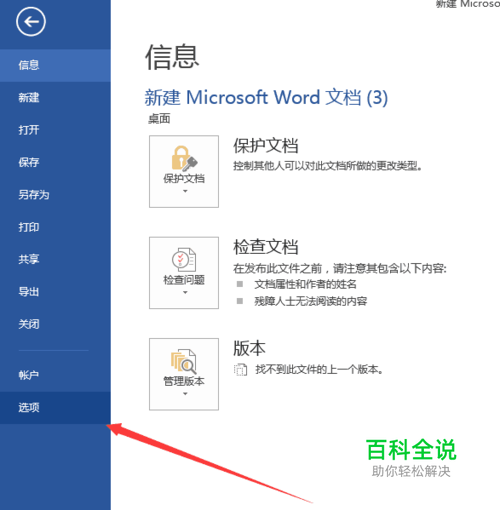Viewport: 500px width, 510px height.
Task: Click the 检查文档 section heading
Action: [x=266, y=247]
